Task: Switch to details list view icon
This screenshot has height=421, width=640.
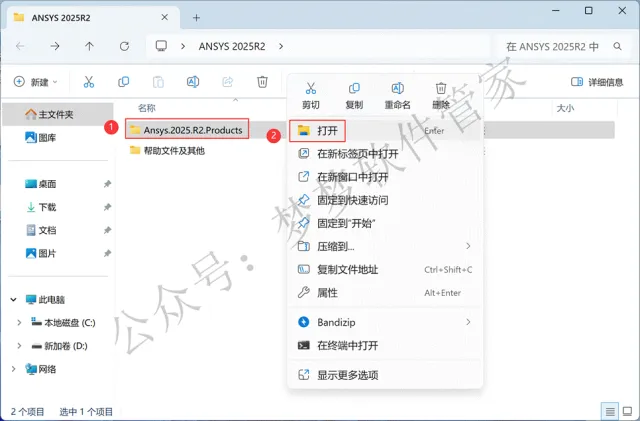Action: 610,411
